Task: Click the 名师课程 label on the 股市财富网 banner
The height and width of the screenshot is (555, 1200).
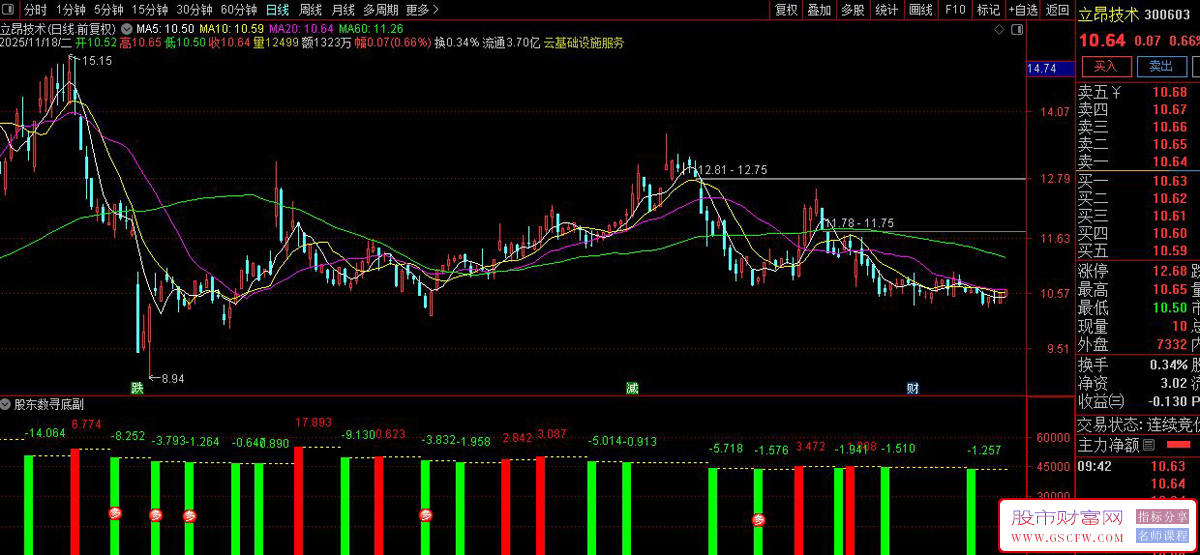Action: (x=1162, y=536)
